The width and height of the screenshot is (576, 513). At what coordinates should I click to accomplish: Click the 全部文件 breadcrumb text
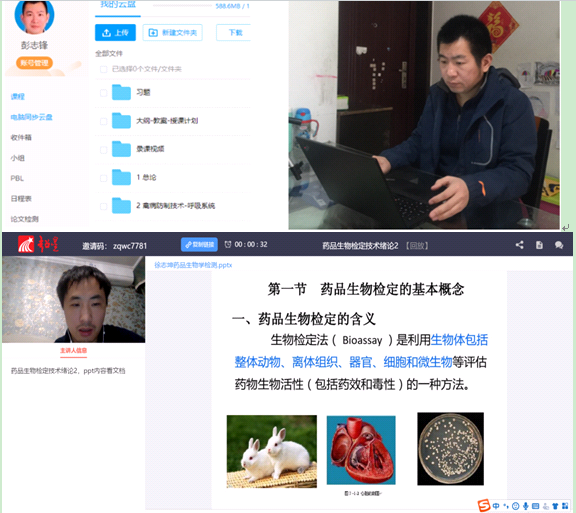click(x=109, y=54)
